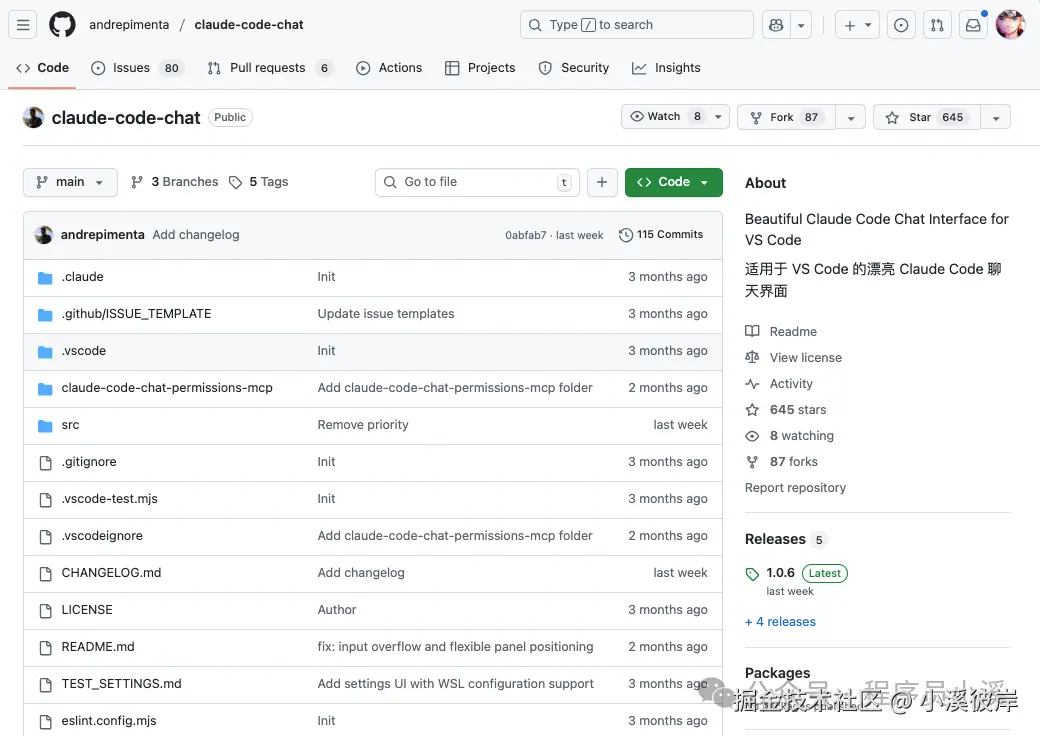The height and width of the screenshot is (736, 1040).
Task: Open the Star lists dropdown arrow
Action: pyautogui.click(x=995, y=117)
